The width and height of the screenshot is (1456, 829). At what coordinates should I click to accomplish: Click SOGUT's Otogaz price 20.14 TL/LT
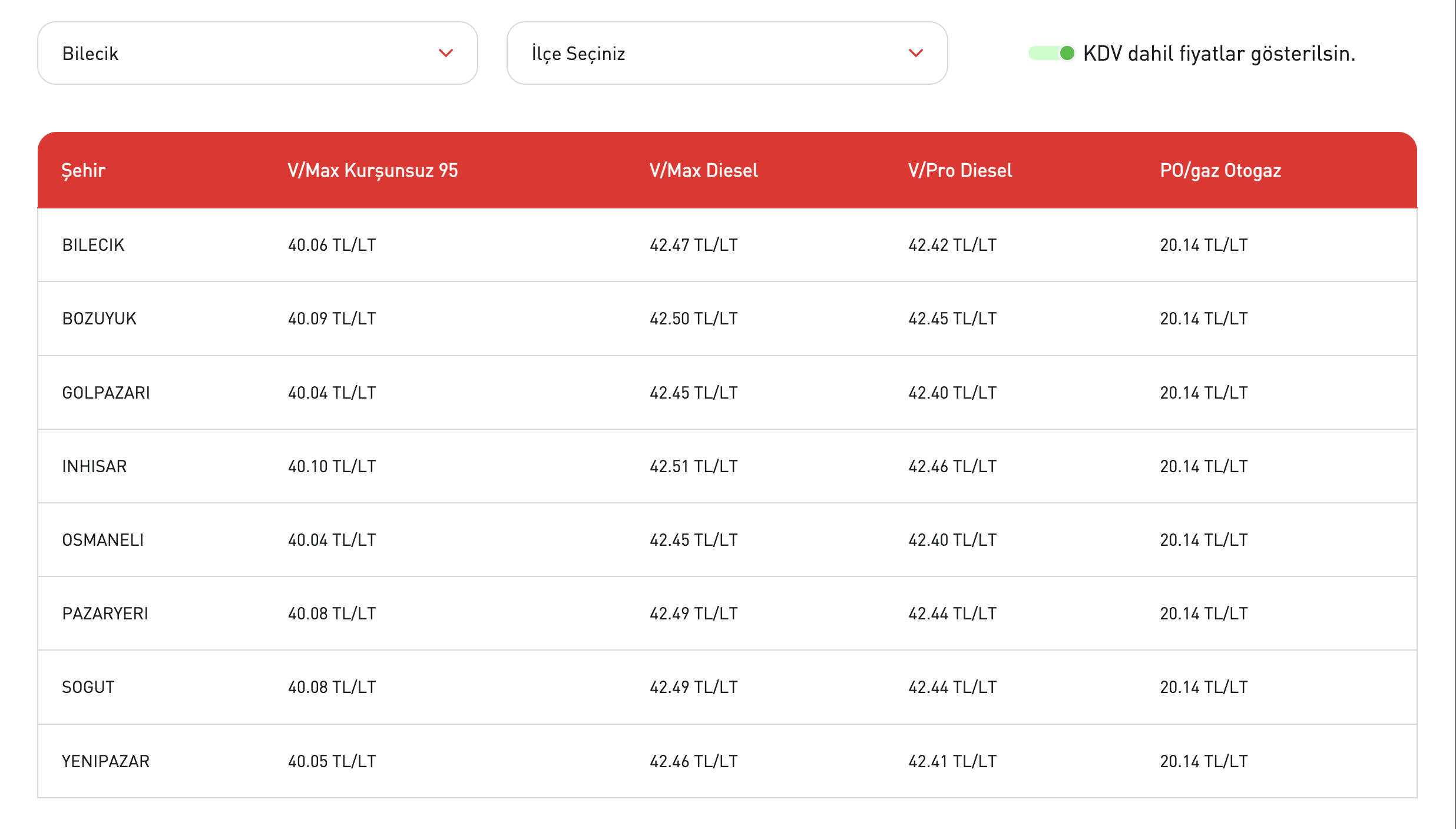(x=1204, y=687)
